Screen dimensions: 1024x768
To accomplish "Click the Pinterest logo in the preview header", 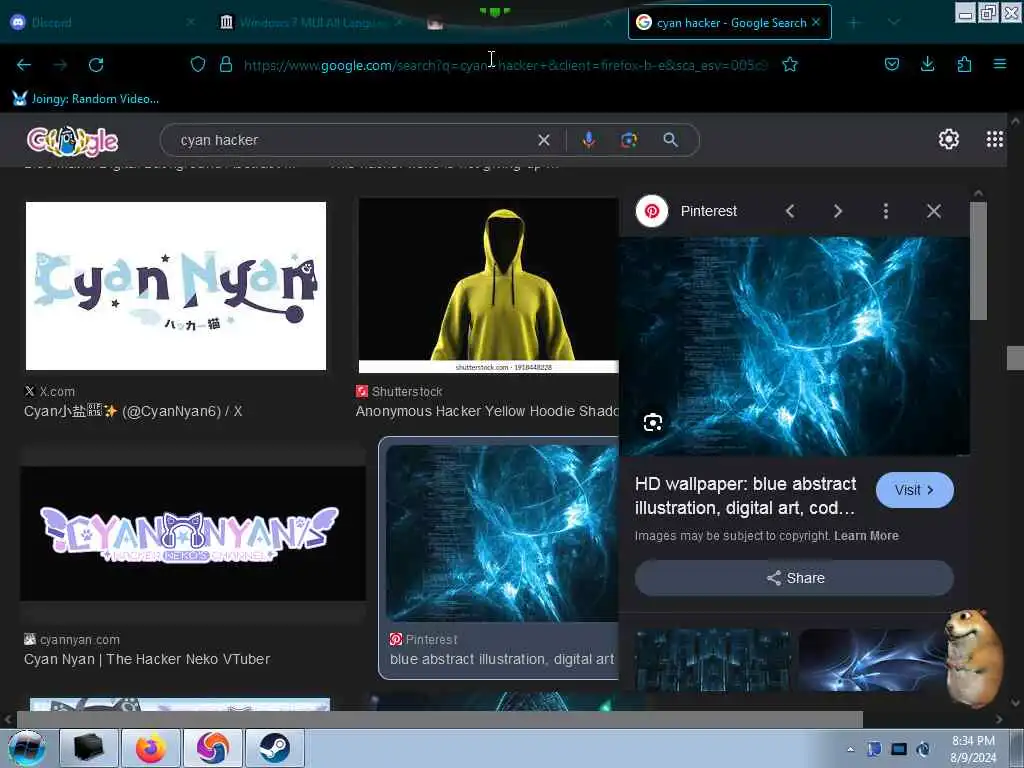I will tap(652, 211).
